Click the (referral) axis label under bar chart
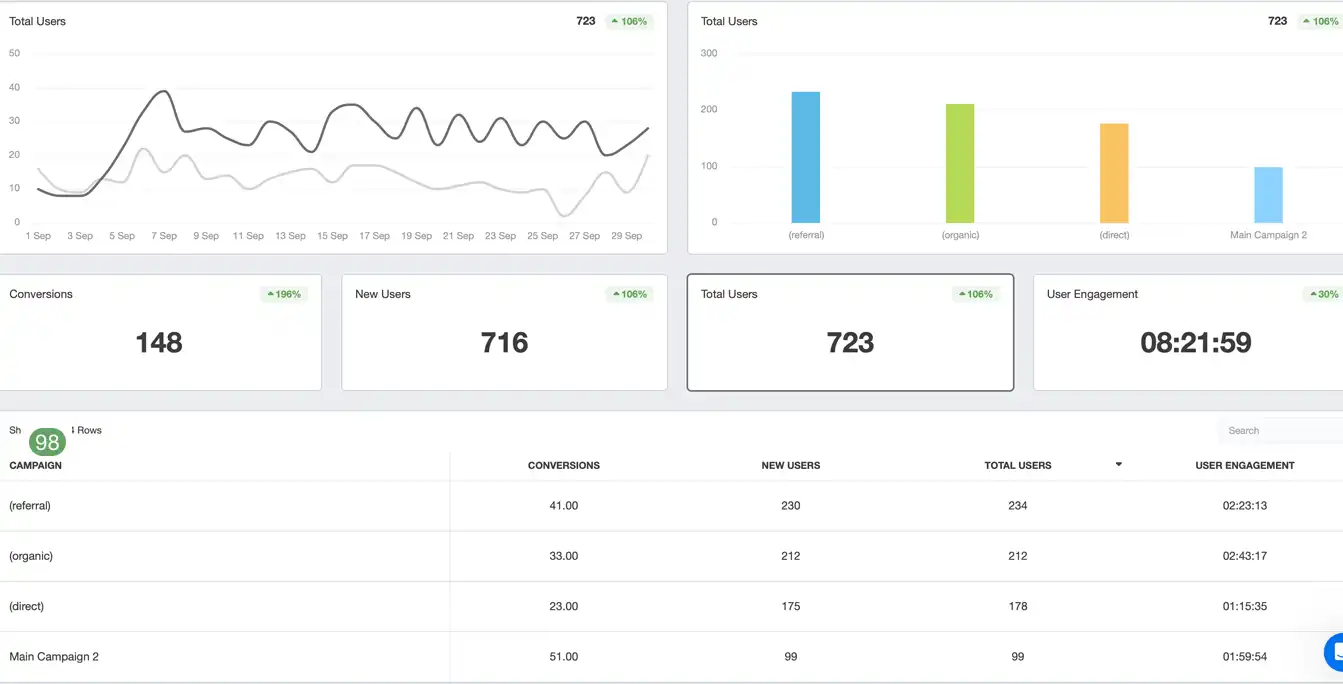The width and height of the screenshot is (1343, 684). click(806, 235)
